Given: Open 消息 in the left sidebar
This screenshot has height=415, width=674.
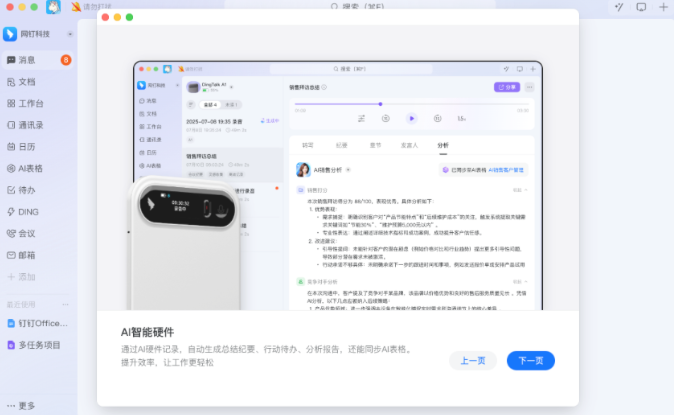Looking at the screenshot, I should coord(37,60).
